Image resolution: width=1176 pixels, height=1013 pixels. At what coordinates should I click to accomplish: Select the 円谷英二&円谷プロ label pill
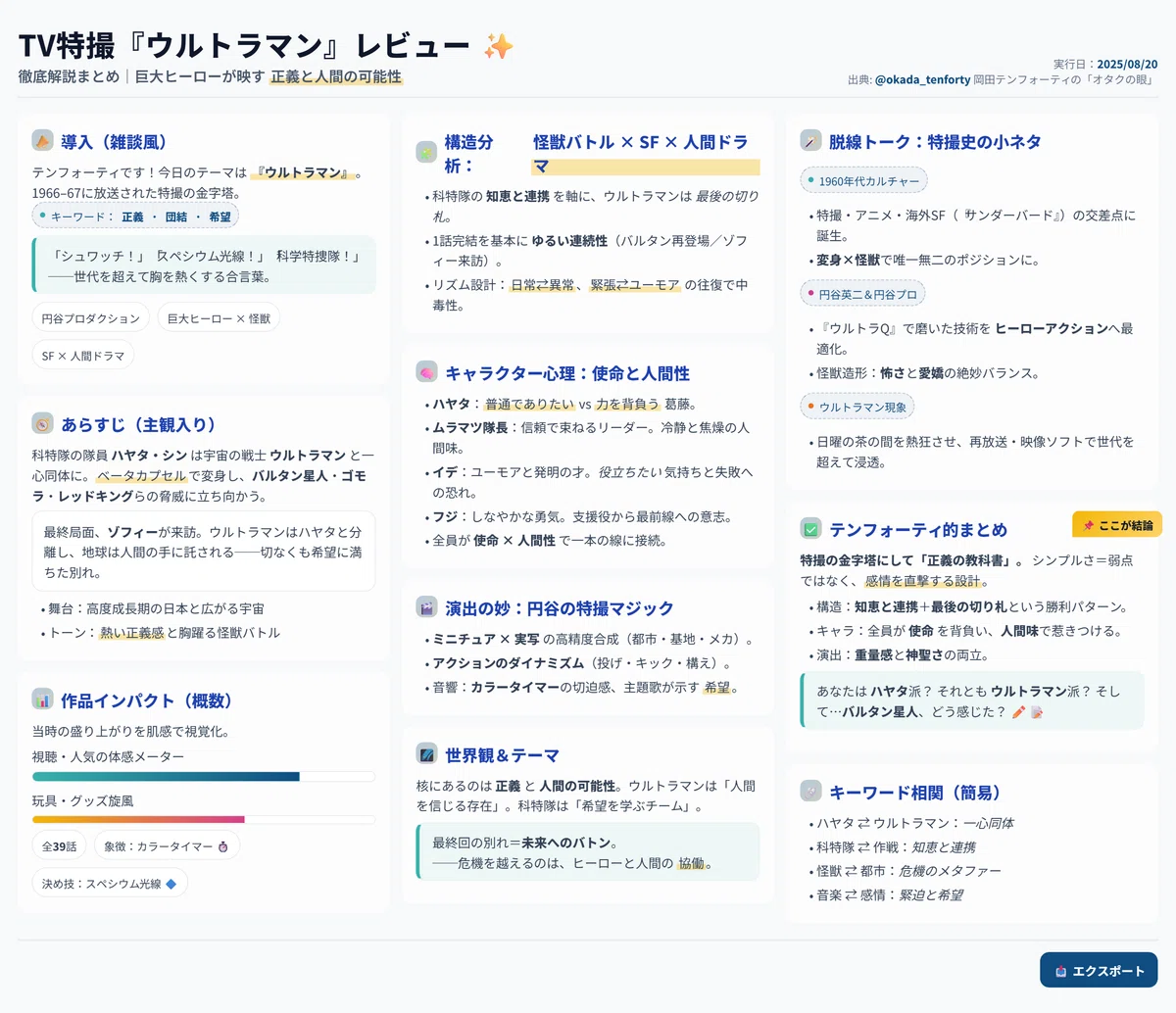pyautogui.click(x=862, y=294)
